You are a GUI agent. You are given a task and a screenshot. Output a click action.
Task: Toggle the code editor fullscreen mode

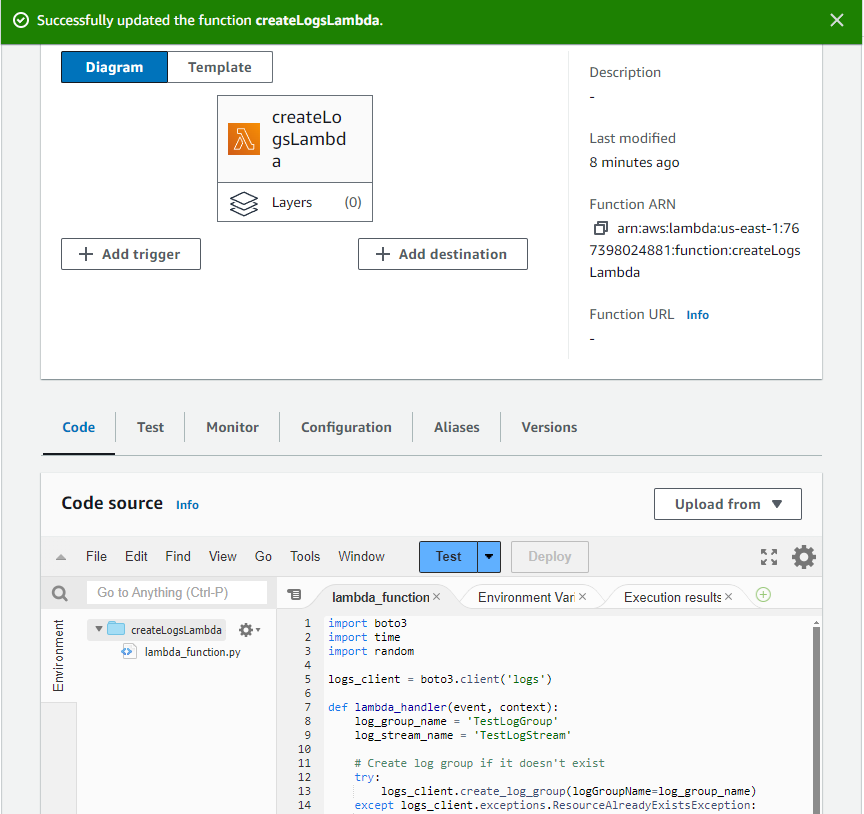coord(769,557)
